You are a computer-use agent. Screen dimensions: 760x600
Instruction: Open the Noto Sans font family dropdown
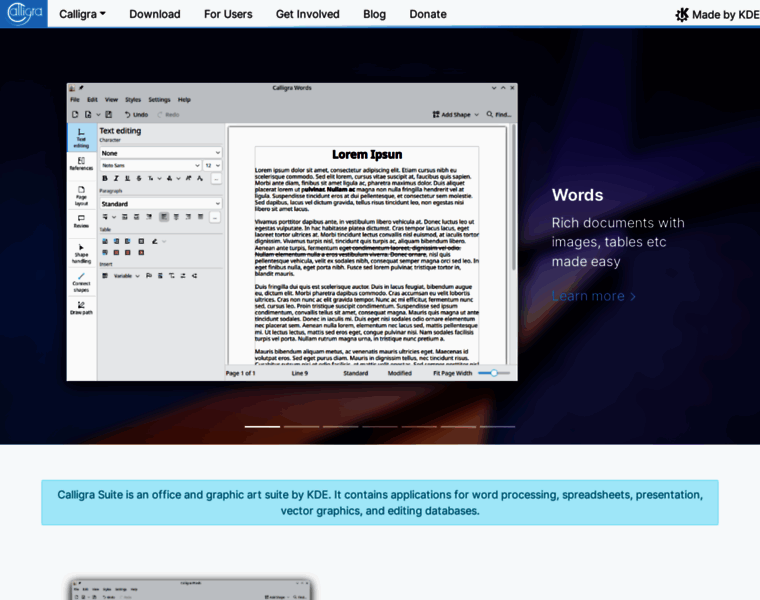150,165
